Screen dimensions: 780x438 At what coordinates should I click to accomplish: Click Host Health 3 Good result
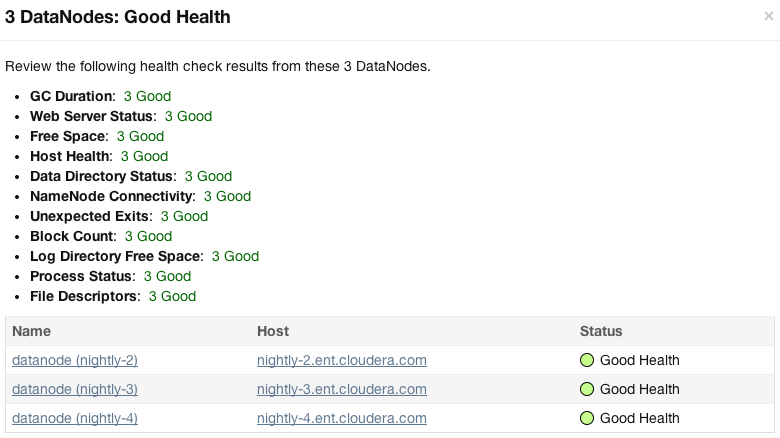[x=144, y=156]
